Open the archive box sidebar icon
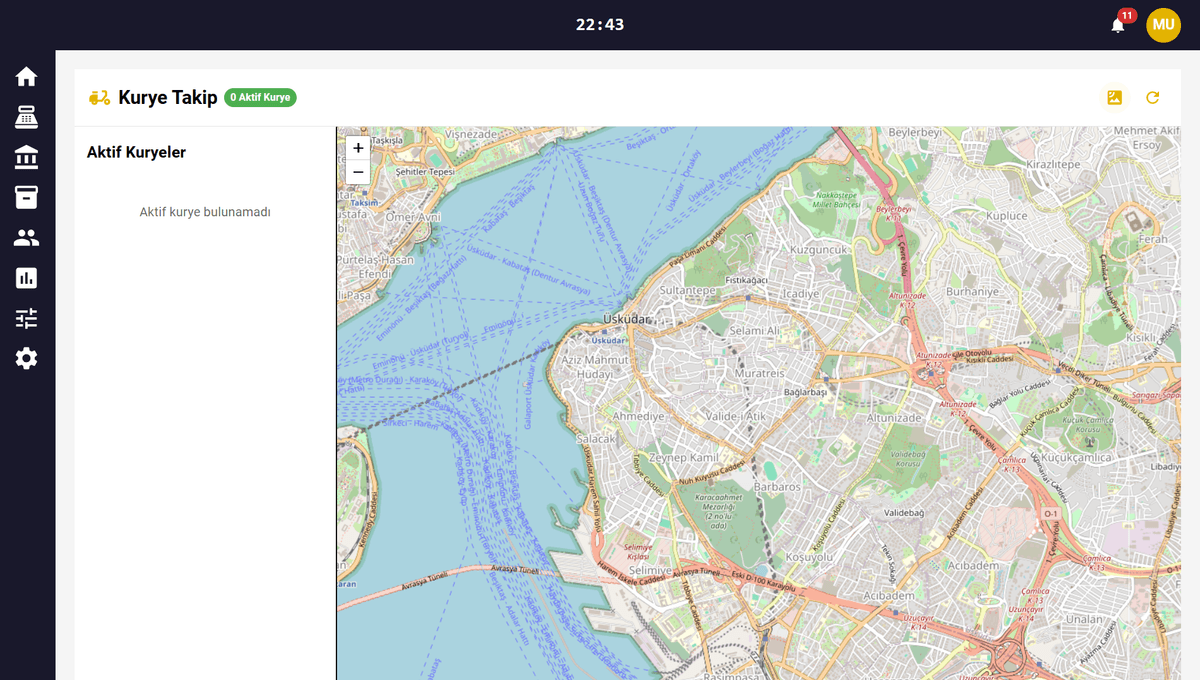This screenshot has height=680, width=1200. pyautogui.click(x=26, y=197)
